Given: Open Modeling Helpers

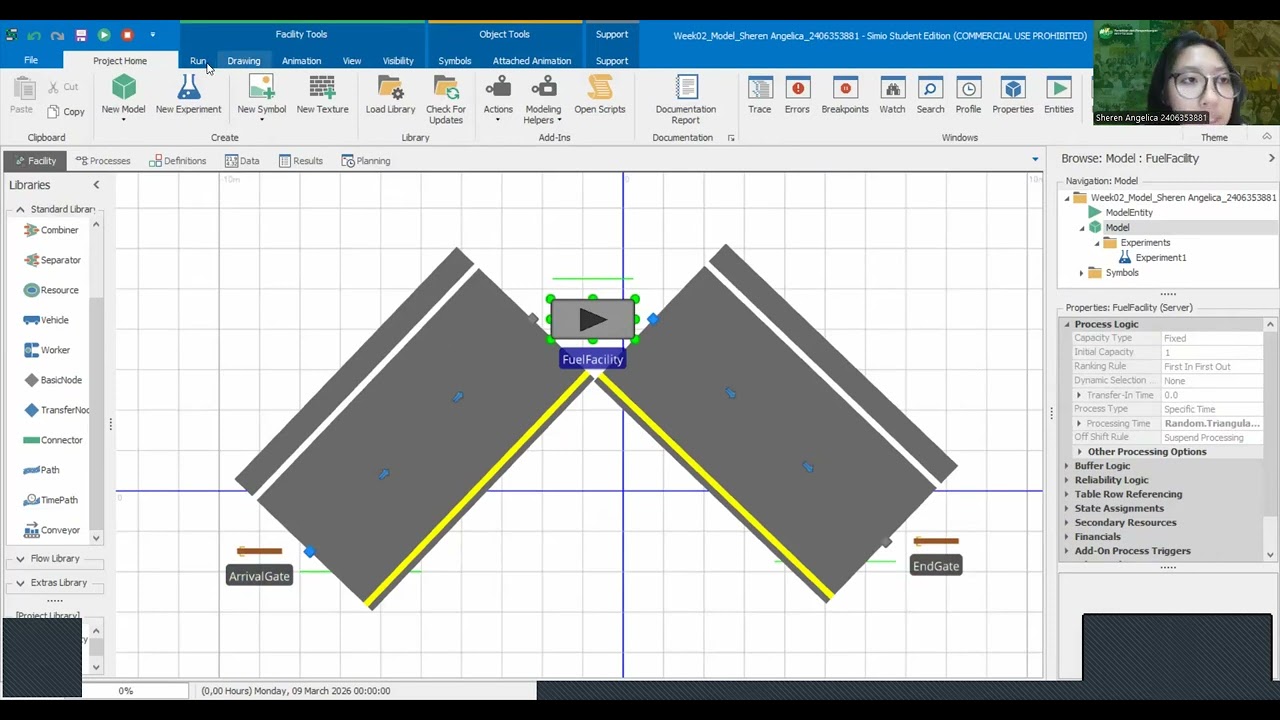Looking at the screenshot, I should 543,99.
